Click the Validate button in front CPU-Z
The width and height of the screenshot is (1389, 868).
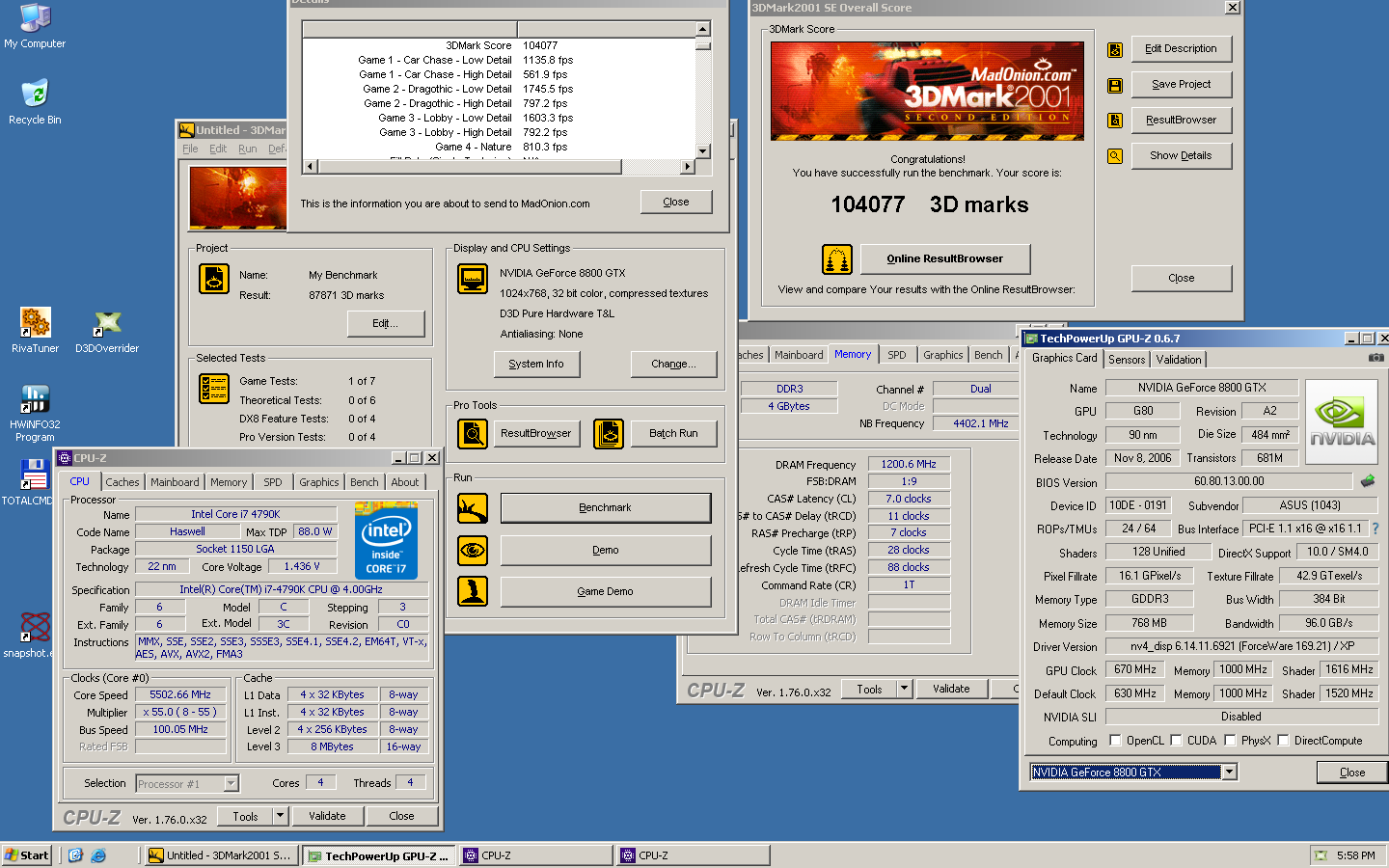point(327,816)
